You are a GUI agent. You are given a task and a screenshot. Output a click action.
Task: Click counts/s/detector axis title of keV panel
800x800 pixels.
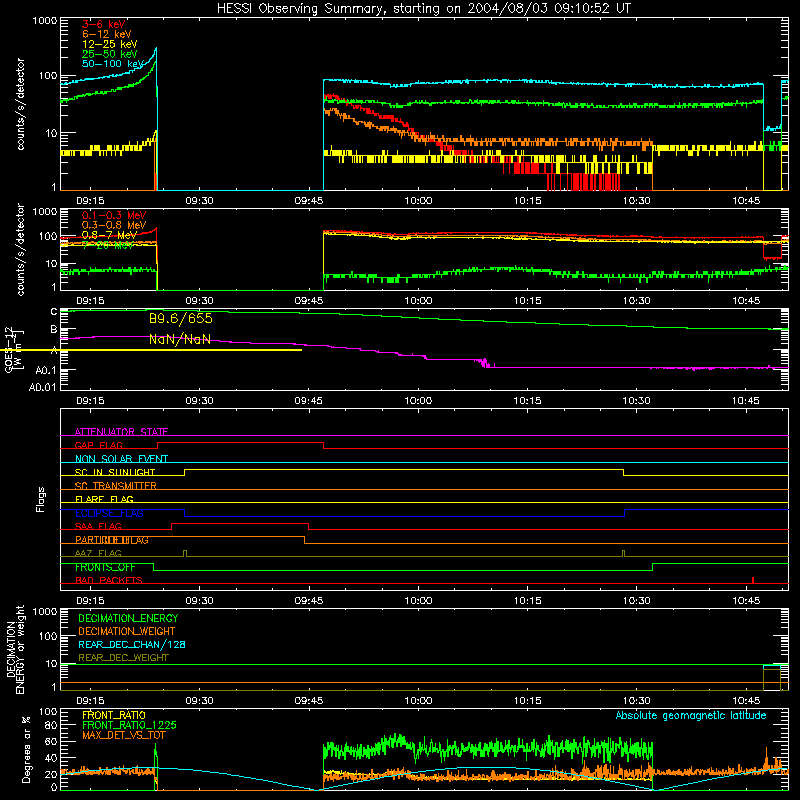(21, 104)
